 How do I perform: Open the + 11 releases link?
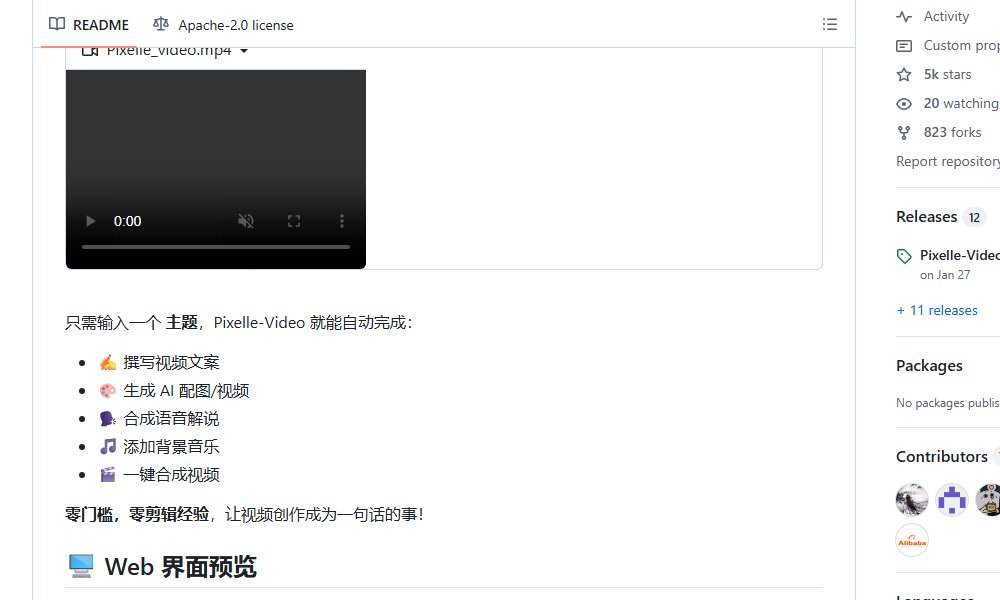tap(937, 310)
